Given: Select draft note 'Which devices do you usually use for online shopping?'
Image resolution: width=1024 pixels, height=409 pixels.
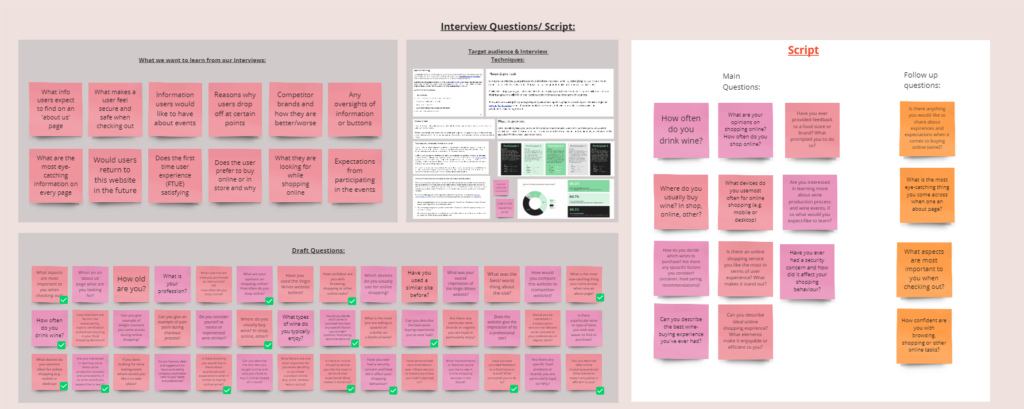Looking at the screenshot, I should click(x=378, y=284).
